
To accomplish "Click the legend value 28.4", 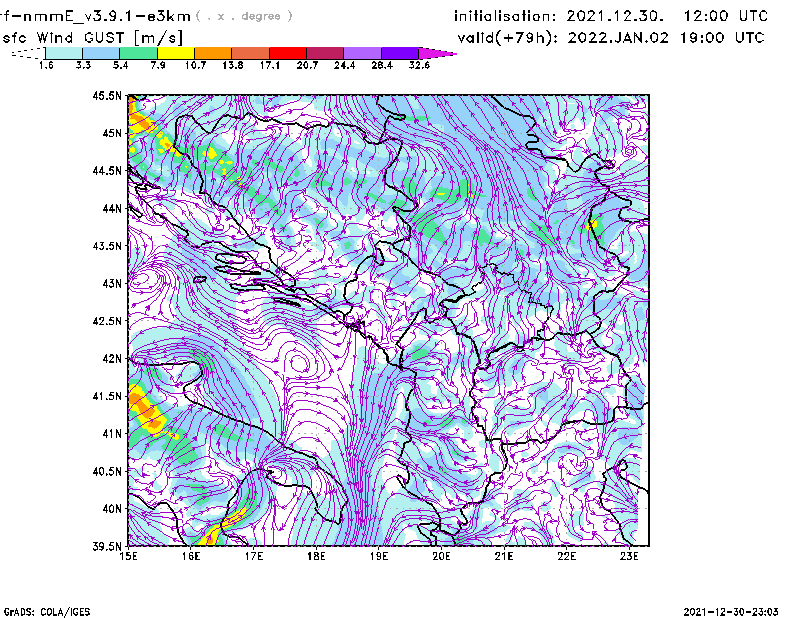I will click(x=382, y=65).
